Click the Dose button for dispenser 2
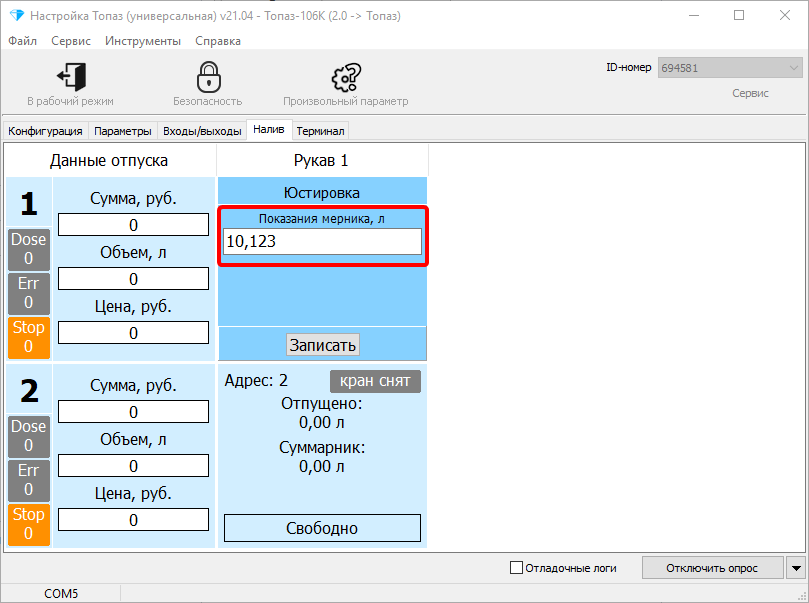The width and height of the screenshot is (809, 603). (29, 436)
